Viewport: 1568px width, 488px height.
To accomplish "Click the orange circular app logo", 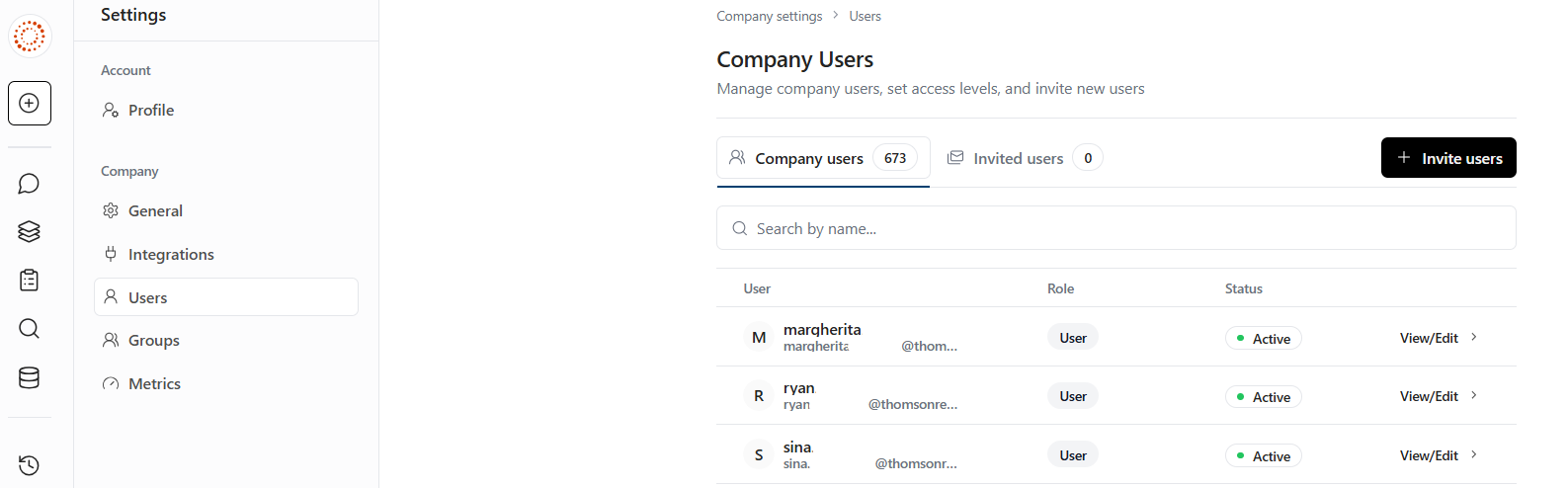I will pyautogui.click(x=30, y=37).
